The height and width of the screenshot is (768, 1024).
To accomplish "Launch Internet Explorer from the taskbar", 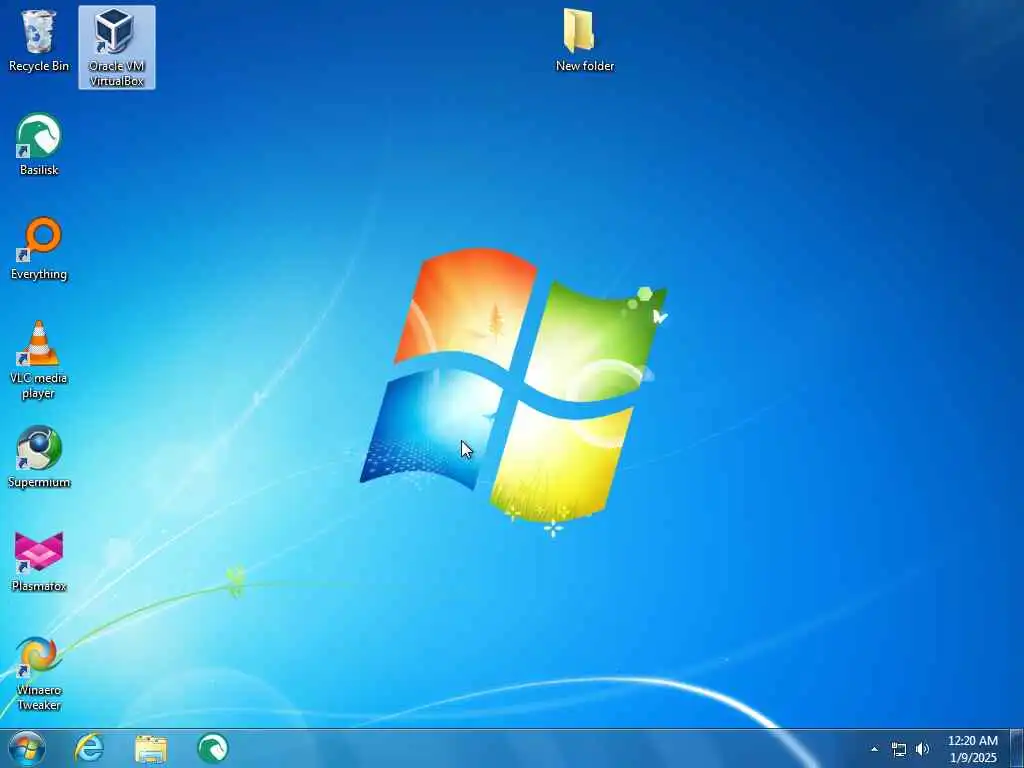I will pos(89,748).
